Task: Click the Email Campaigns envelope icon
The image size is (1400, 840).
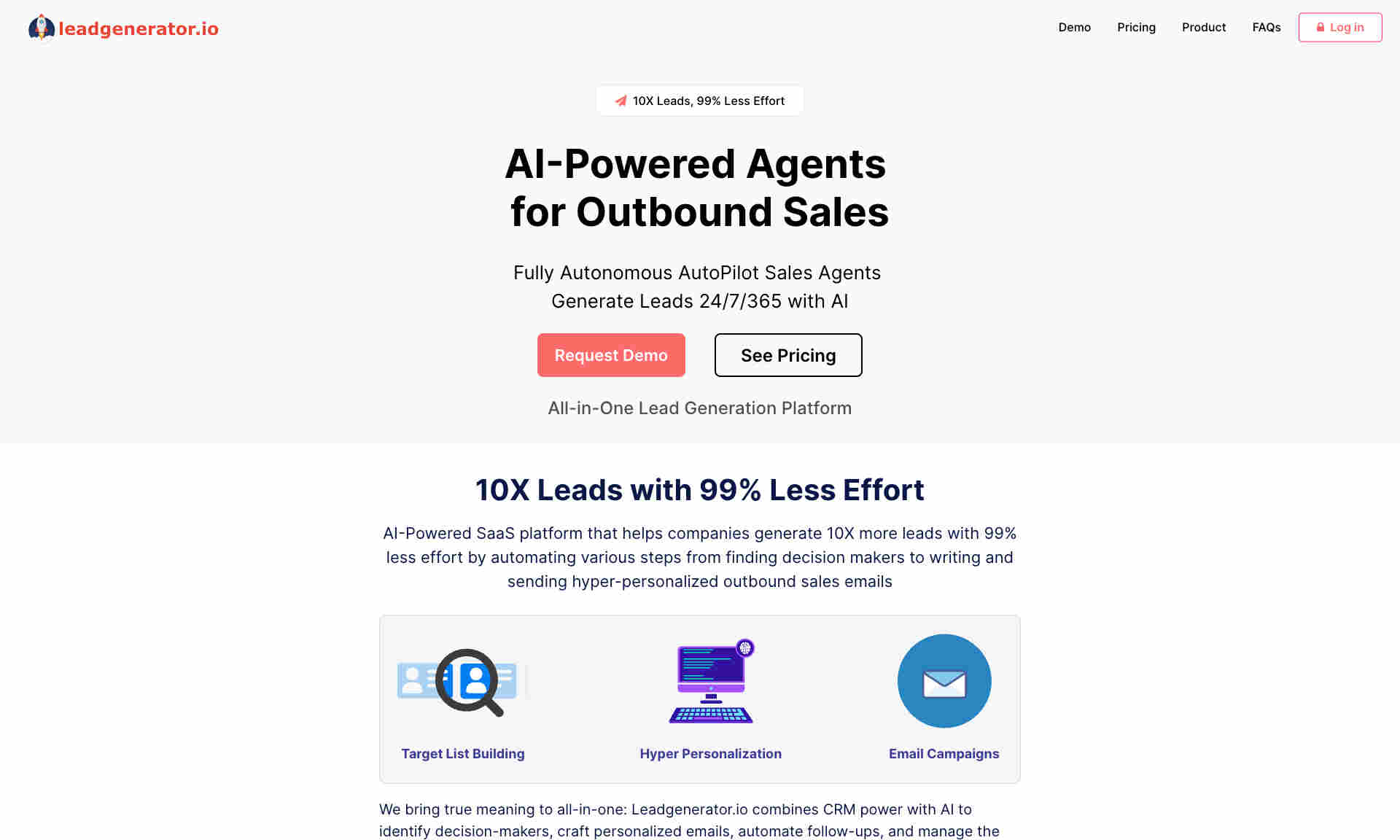Action: pos(943,681)
